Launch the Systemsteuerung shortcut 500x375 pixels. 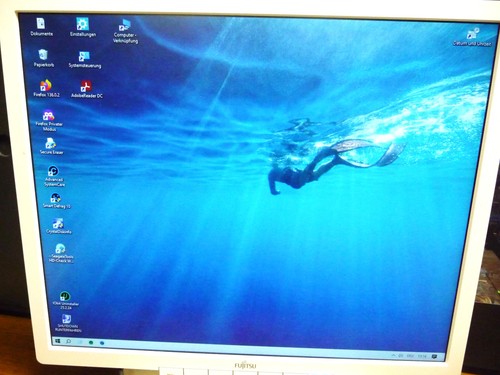(84, 59)
